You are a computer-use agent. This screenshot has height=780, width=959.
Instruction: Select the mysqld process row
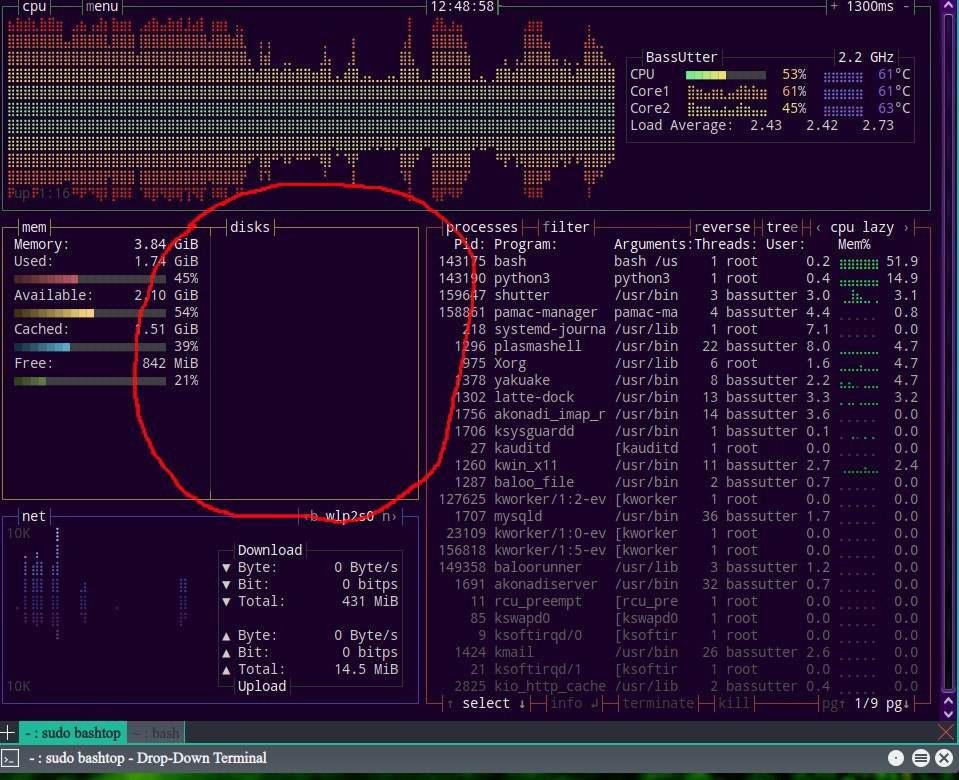pyautogui.click(x=678, y=516)
